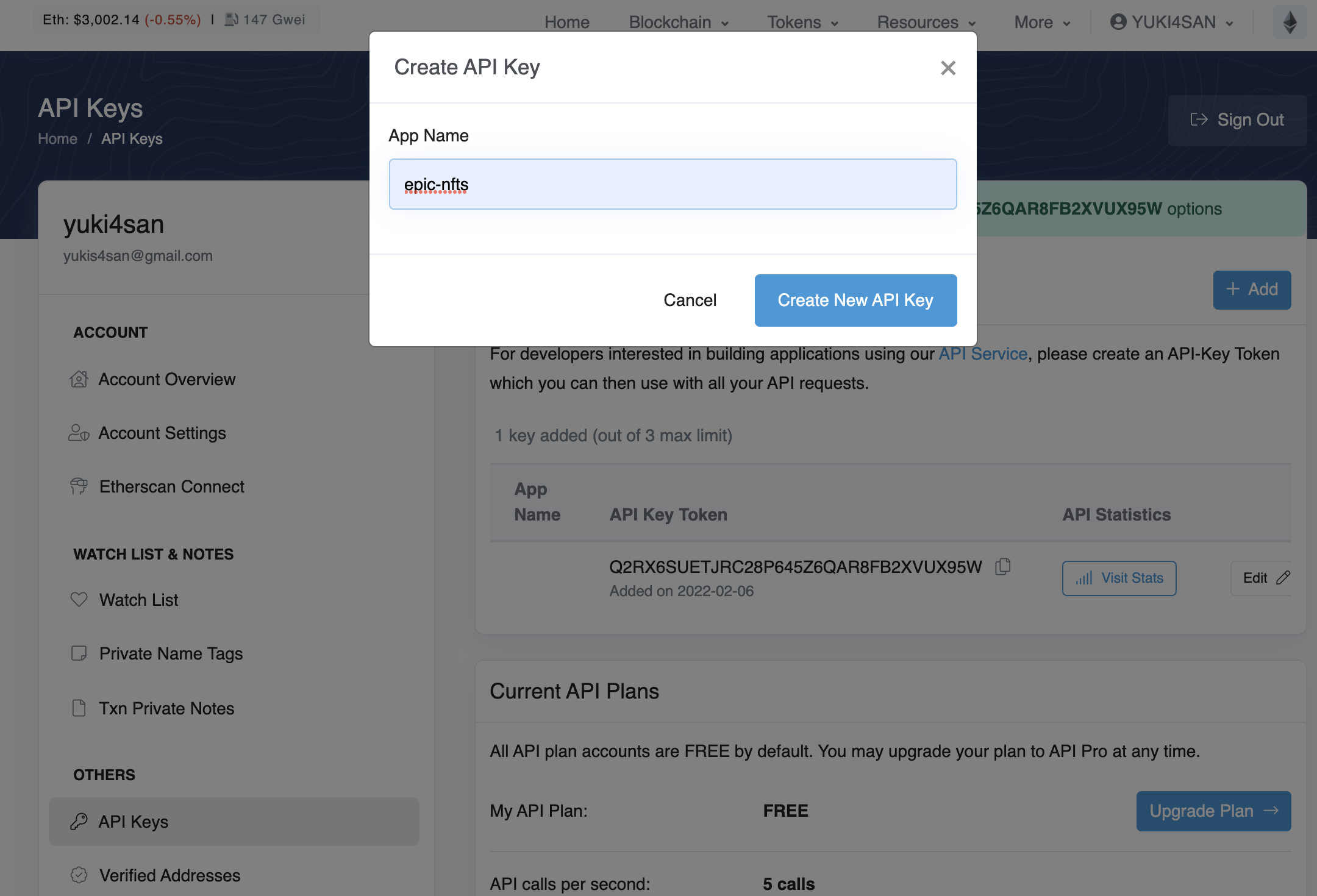Viewport: 1317px width, 896px height.
Task: Click the Watch List heart icon
Action: [79, 600]
